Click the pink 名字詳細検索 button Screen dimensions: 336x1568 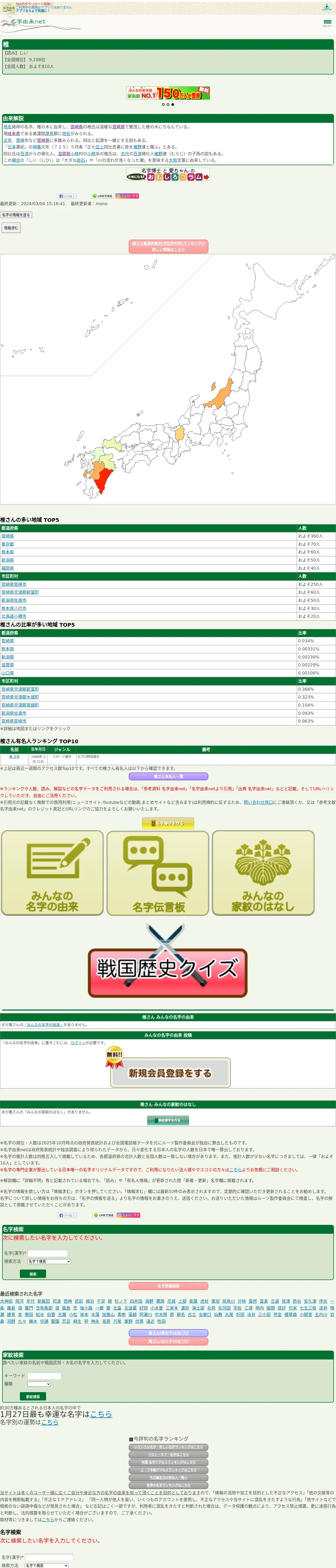[168, 1286]
